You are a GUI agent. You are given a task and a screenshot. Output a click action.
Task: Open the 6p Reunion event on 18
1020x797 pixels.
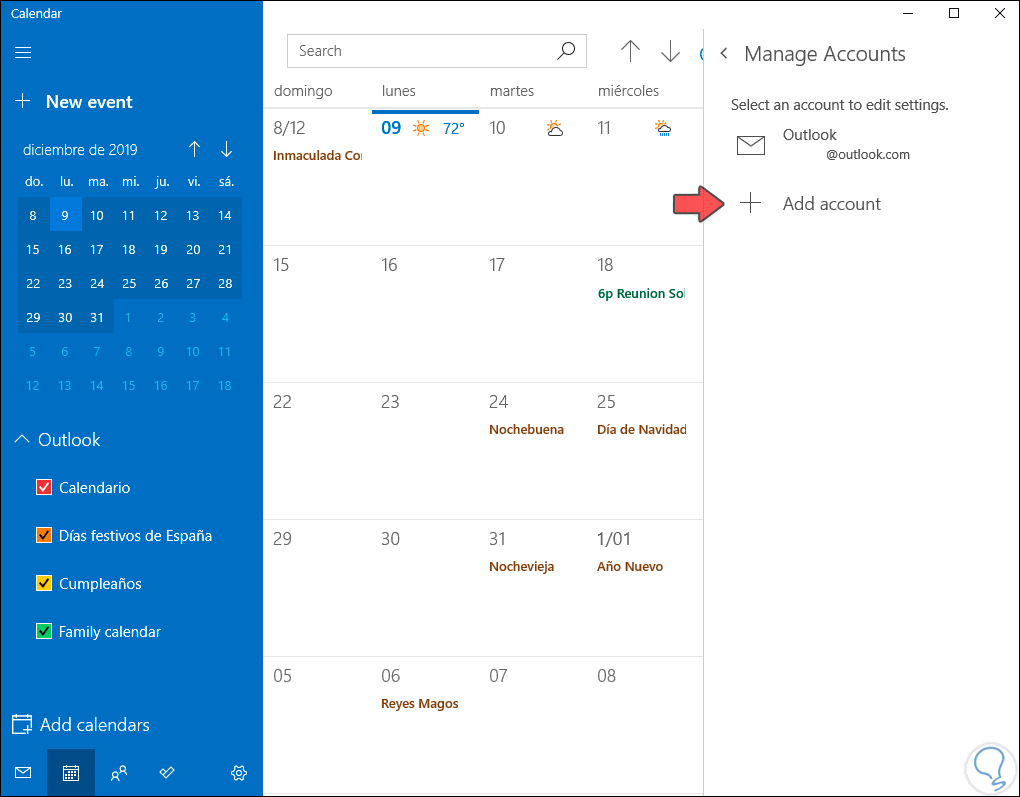[x=641, y=293]
